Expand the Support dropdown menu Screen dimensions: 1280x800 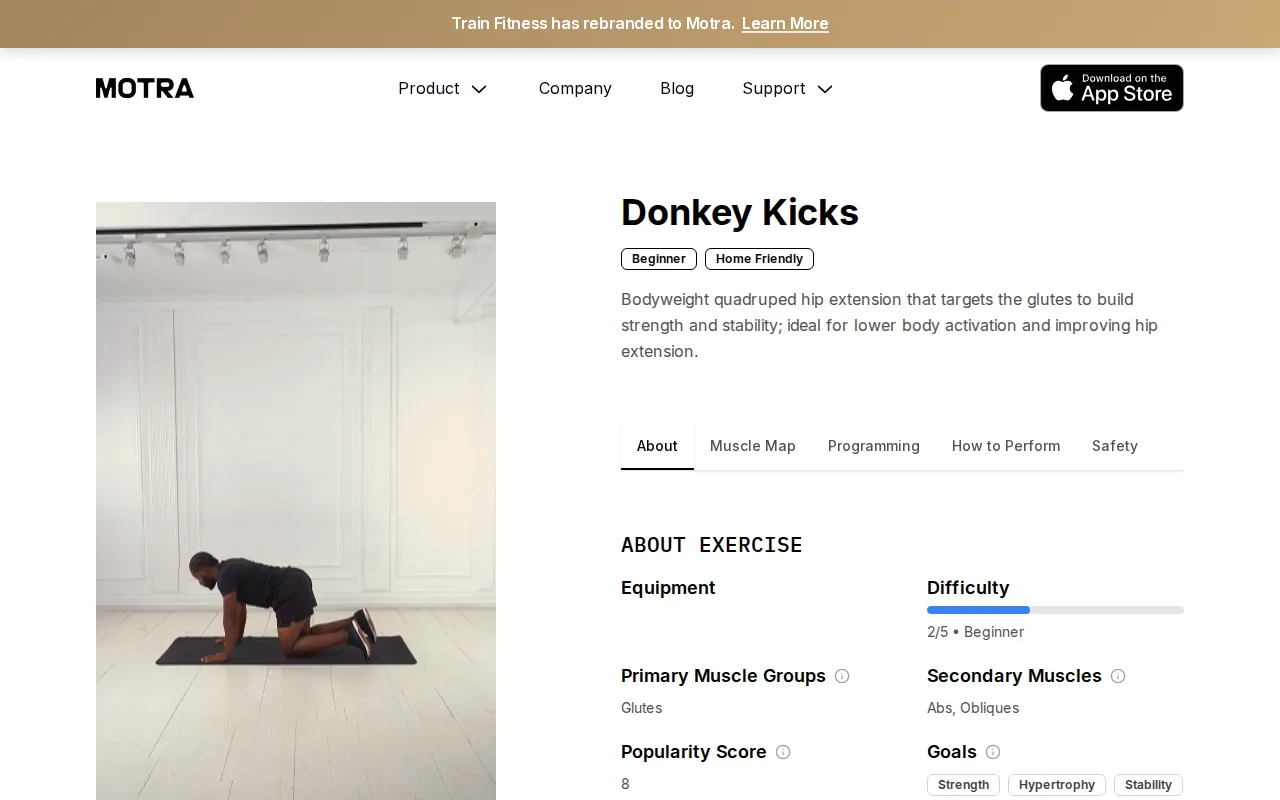[788, 88]
